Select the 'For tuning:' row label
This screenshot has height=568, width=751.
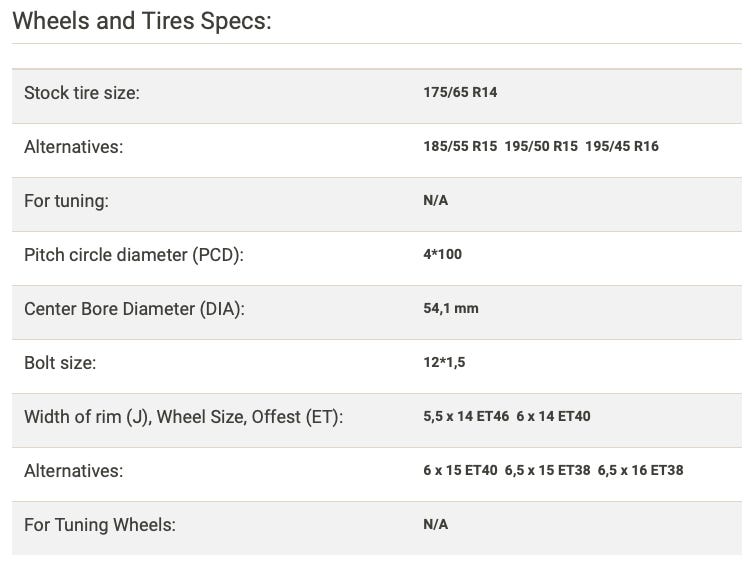[x=66, y=201]
